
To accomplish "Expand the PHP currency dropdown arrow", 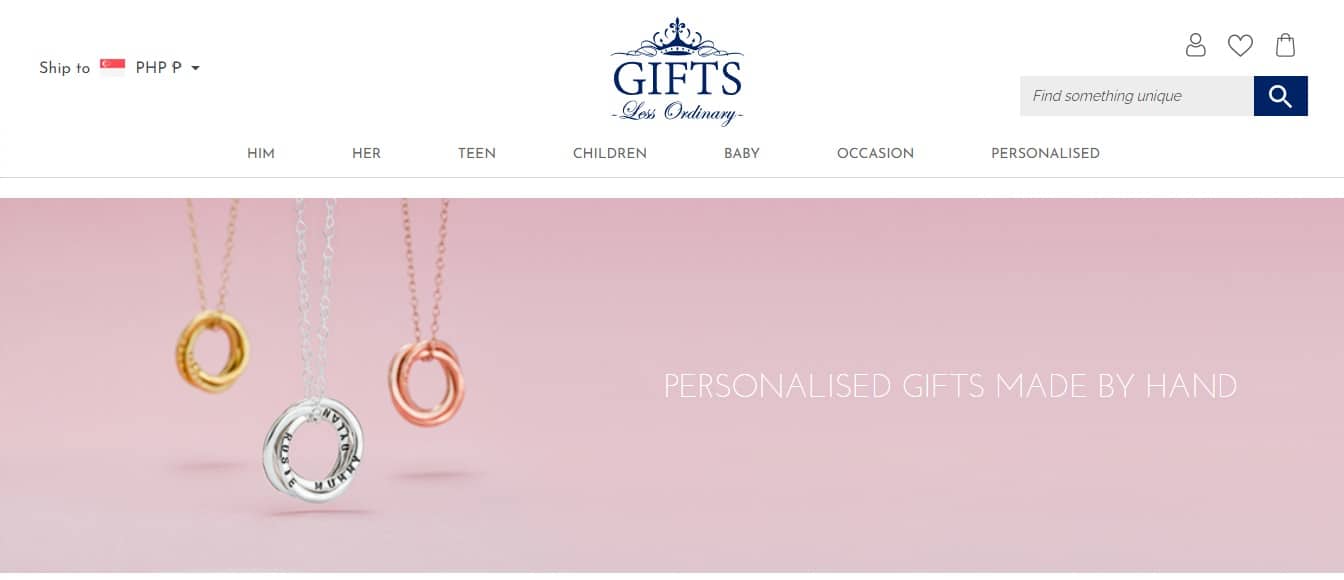I will tap(195, 68).
